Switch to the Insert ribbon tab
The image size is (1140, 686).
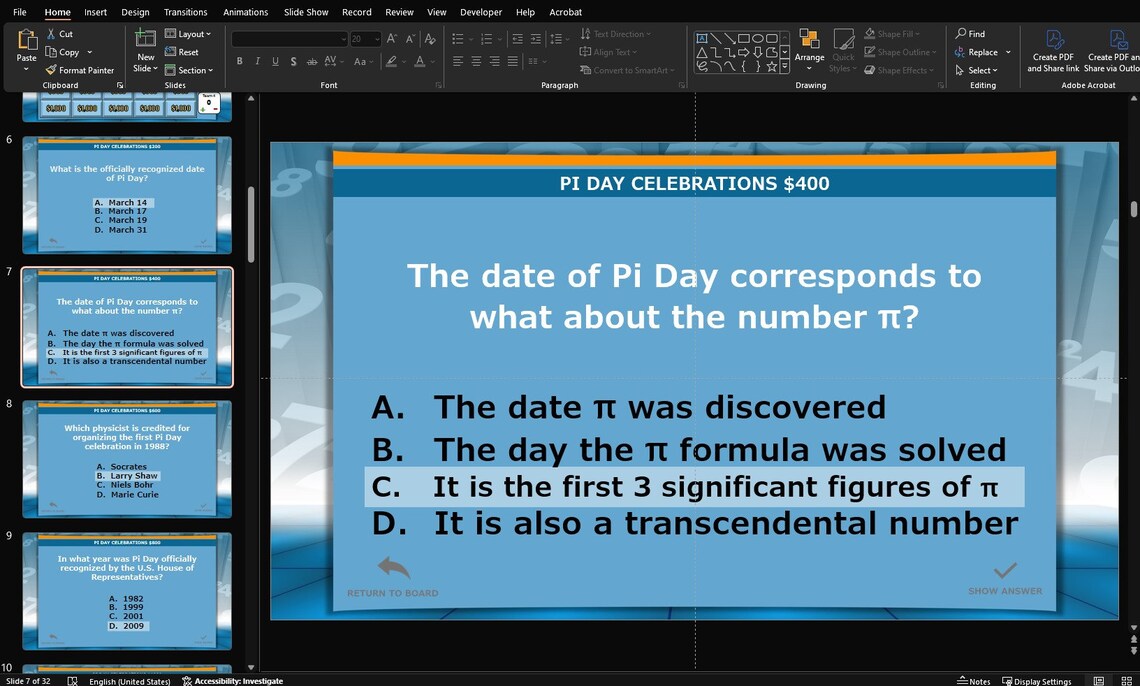point(95,12)
